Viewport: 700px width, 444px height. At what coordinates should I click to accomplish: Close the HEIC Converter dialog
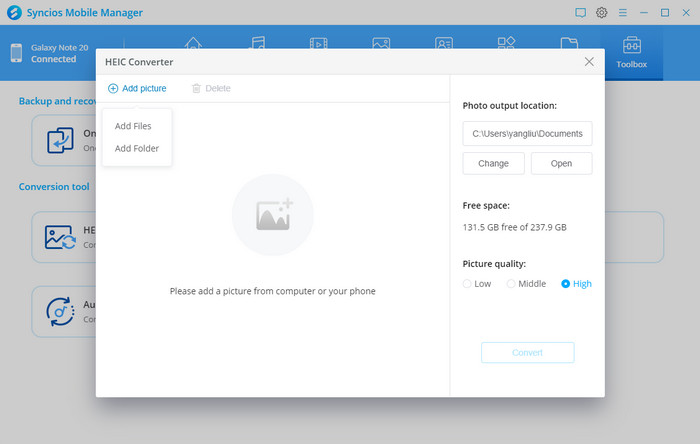(x=589, y=62)
